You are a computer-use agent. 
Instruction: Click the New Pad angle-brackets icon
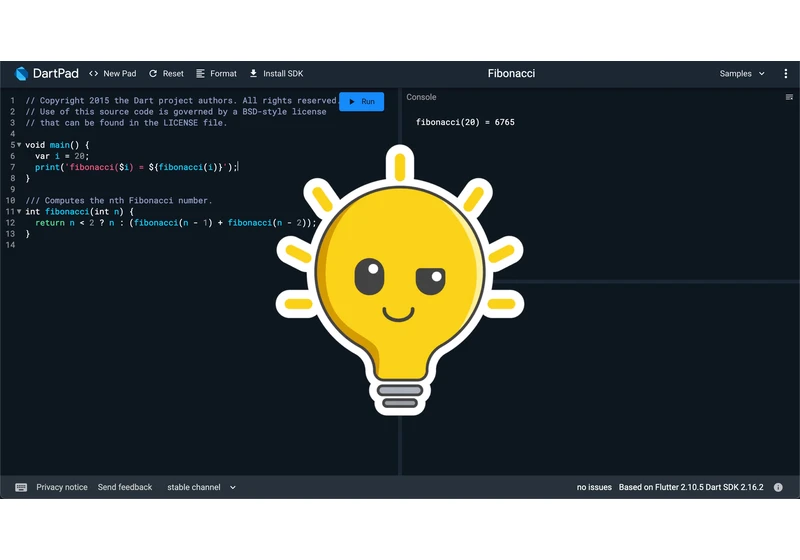click(x=93, y=73)
